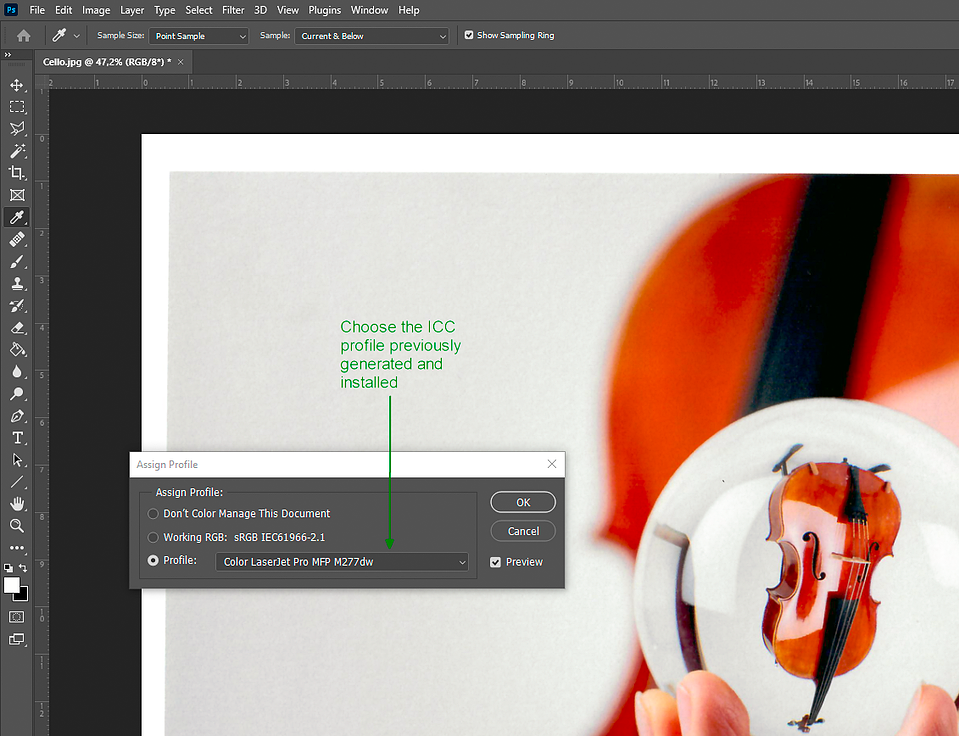Select the Polygonal Lasso tool
Screen dimensions: 959x736
[x=17, y=128]
